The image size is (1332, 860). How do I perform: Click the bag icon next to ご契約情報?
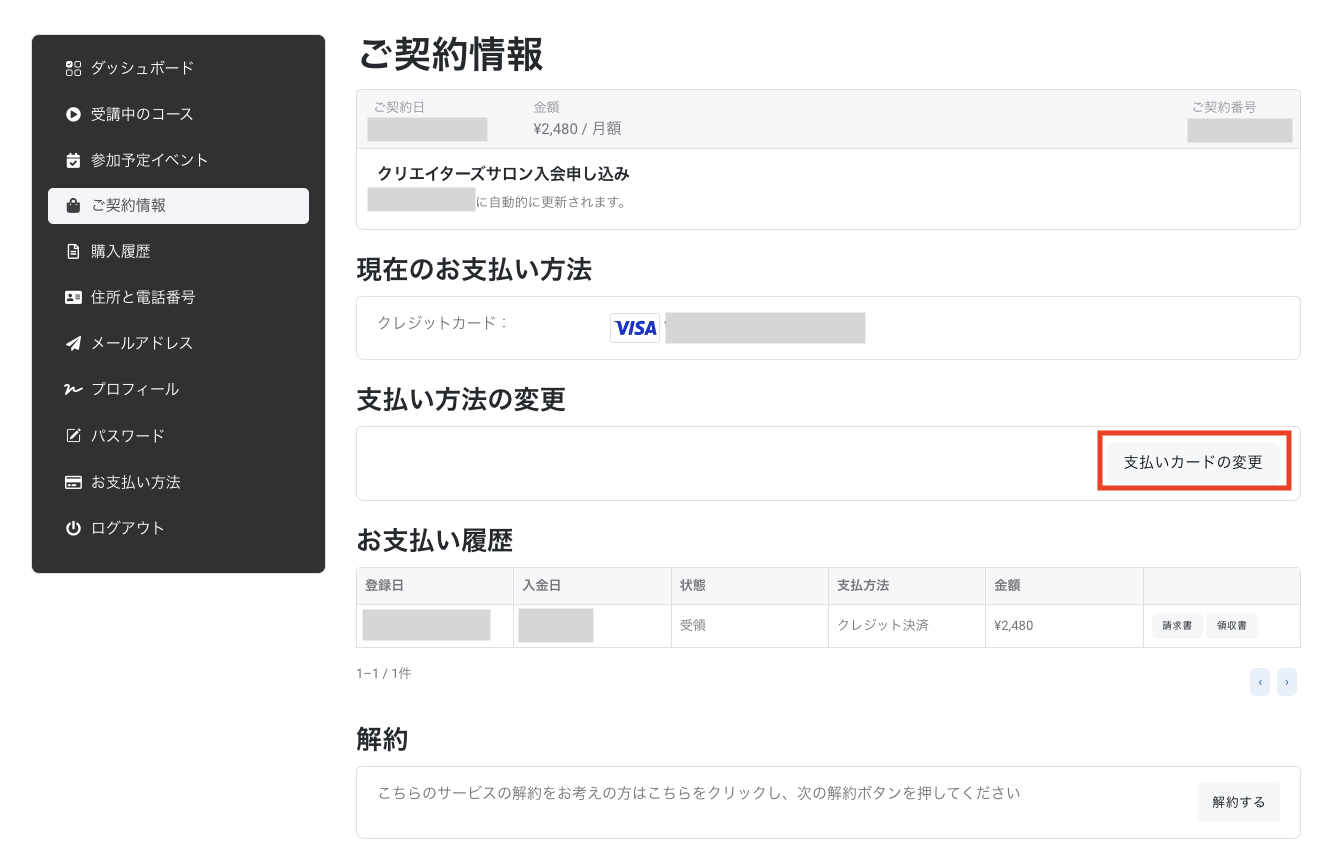[x=72, y=206]
